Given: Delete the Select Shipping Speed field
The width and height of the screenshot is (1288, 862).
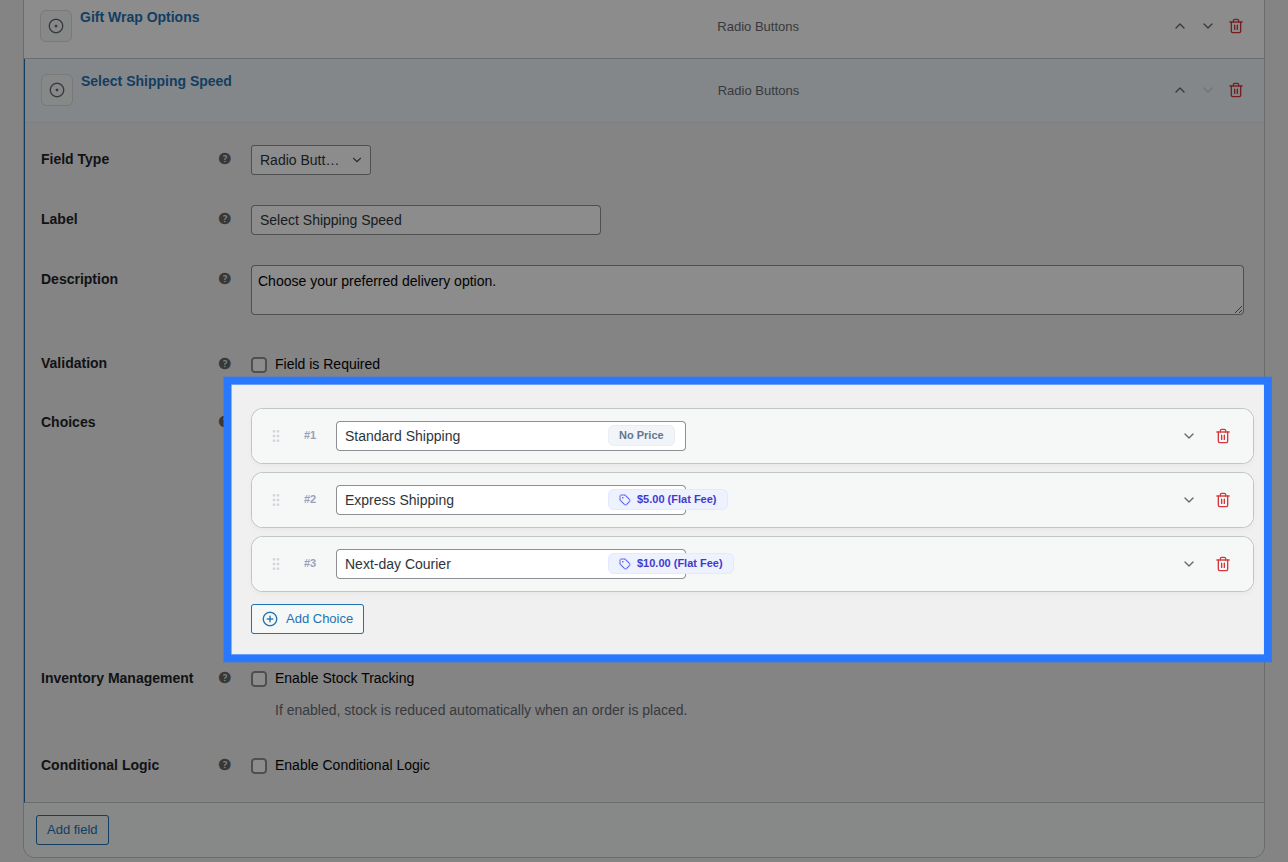Looking at the screenshot, I should [1236, 90].
